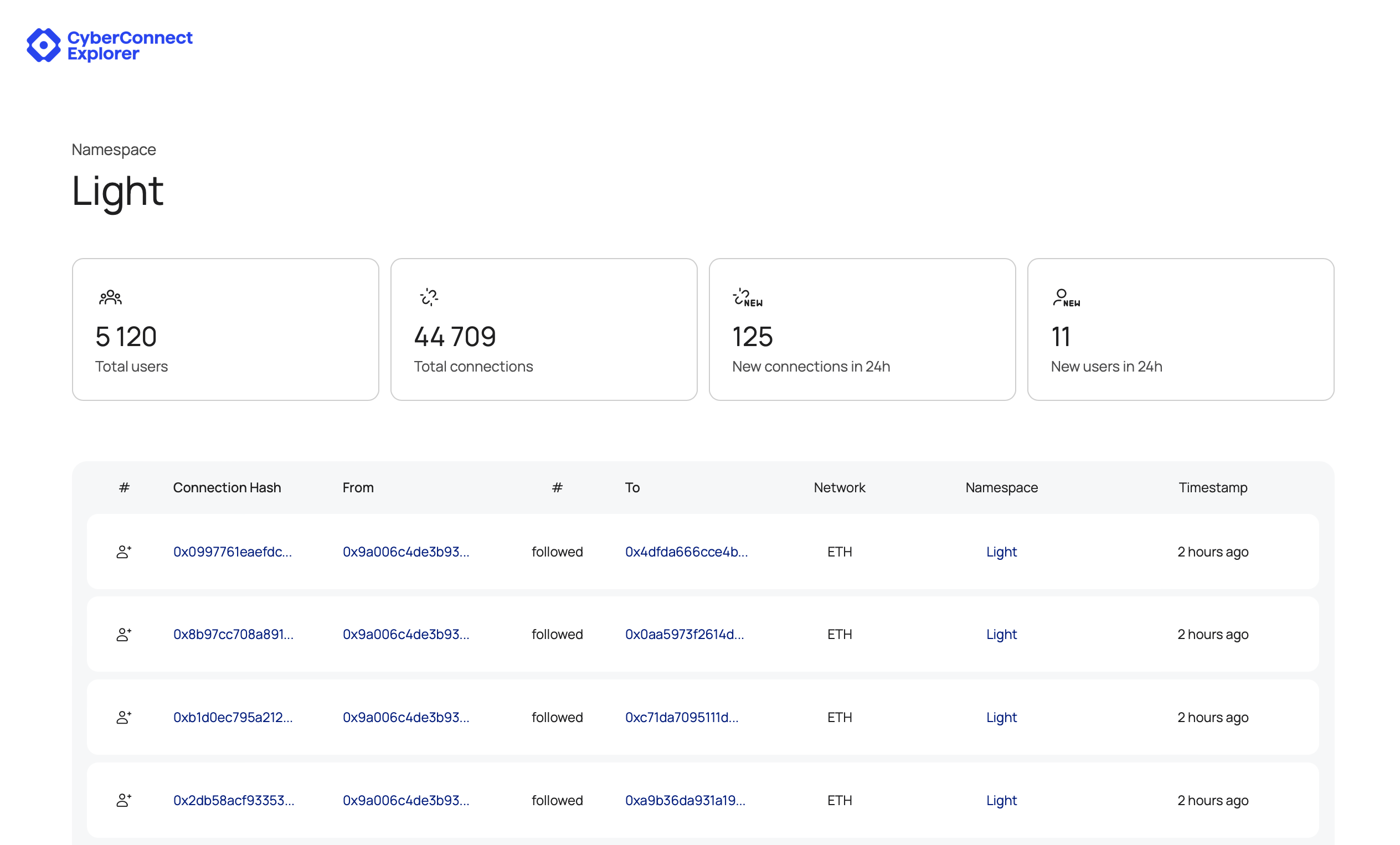Click the 125 new connections value

pyautogui.click(x=752, y=337)
